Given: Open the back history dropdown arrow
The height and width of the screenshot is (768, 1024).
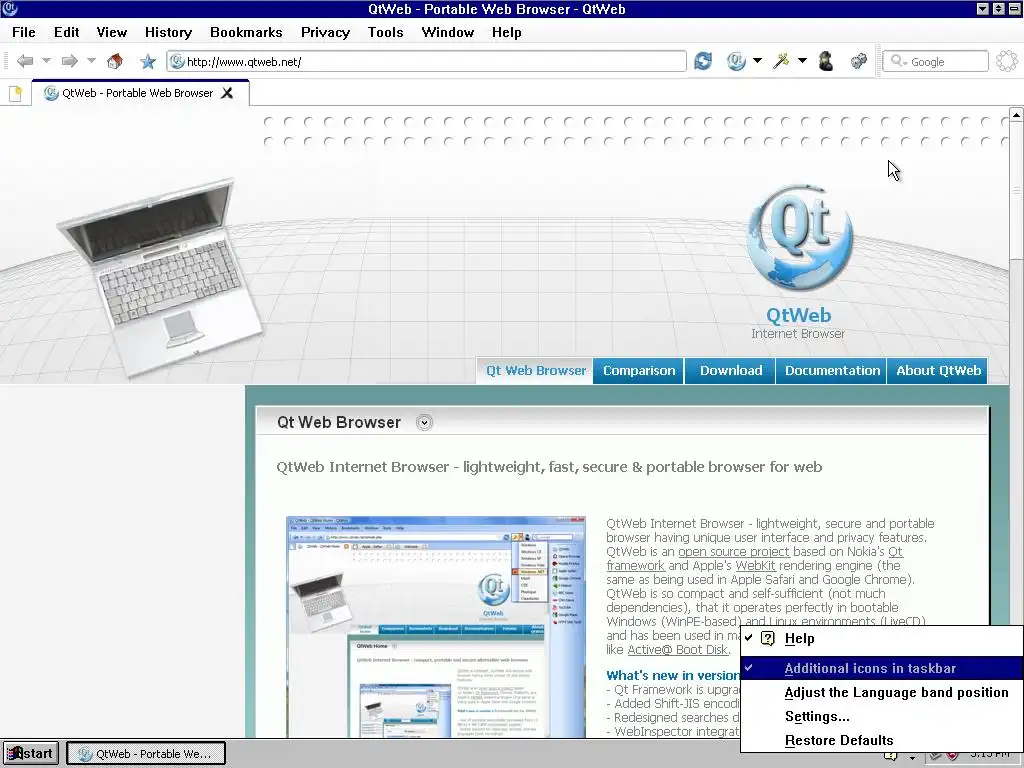Looking at the screenshot, I should point(46,61).
